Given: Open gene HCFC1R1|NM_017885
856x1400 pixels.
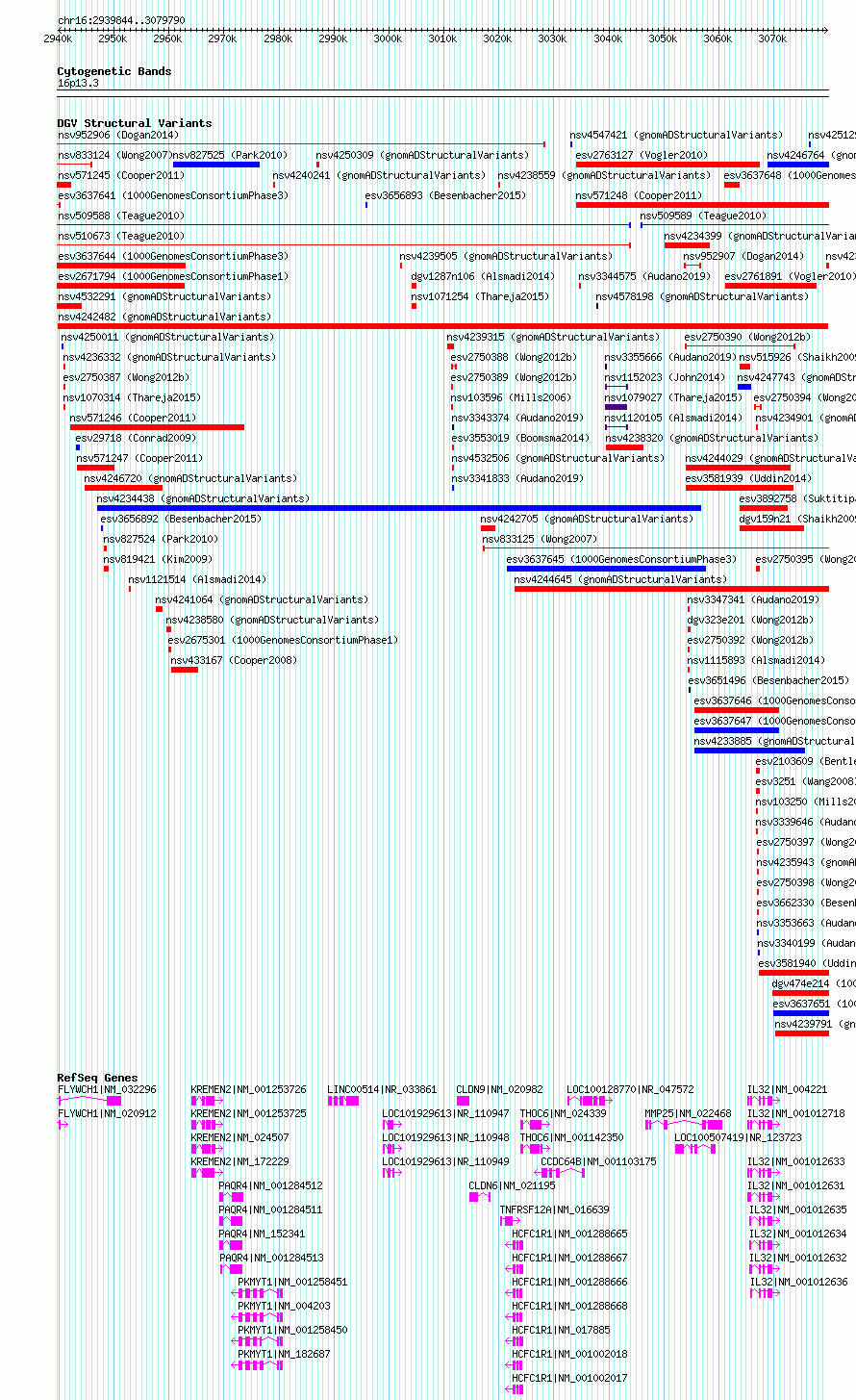Looking at the screenshot, I should [x=562, y=1330].
